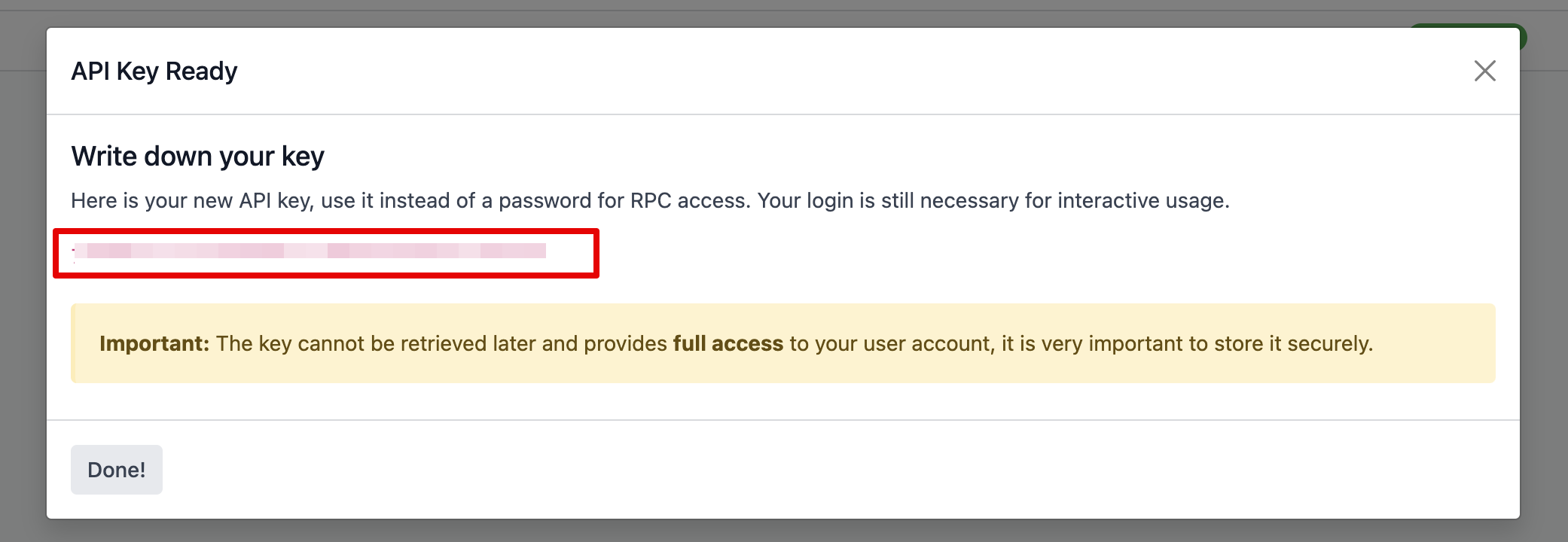This screenshot has width=1568, height=542.
Task: Click the blurred API key value
Action: [x=310, y=251]
